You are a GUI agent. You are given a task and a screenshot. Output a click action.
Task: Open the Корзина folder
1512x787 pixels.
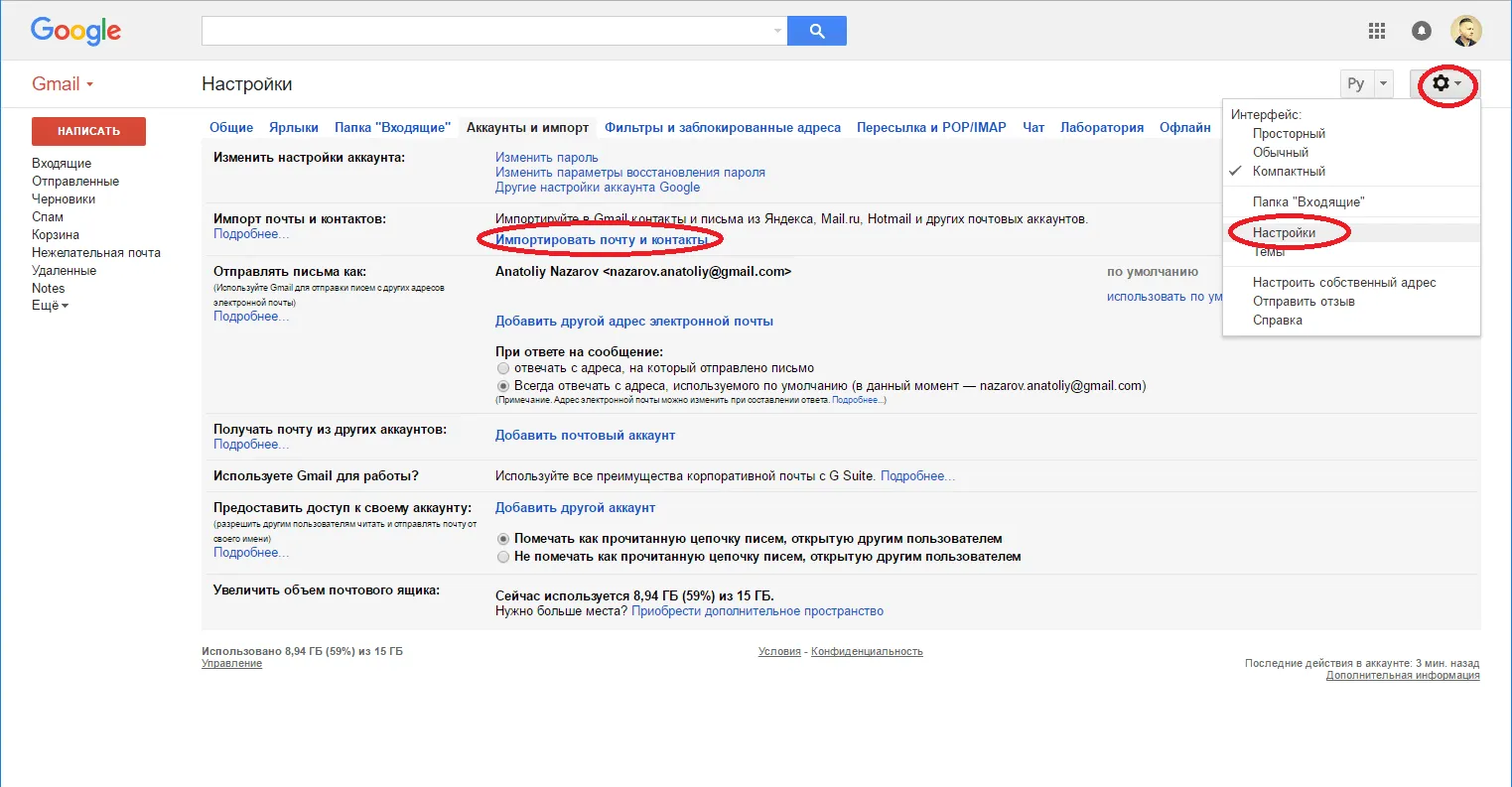click(x=56, y=234)
